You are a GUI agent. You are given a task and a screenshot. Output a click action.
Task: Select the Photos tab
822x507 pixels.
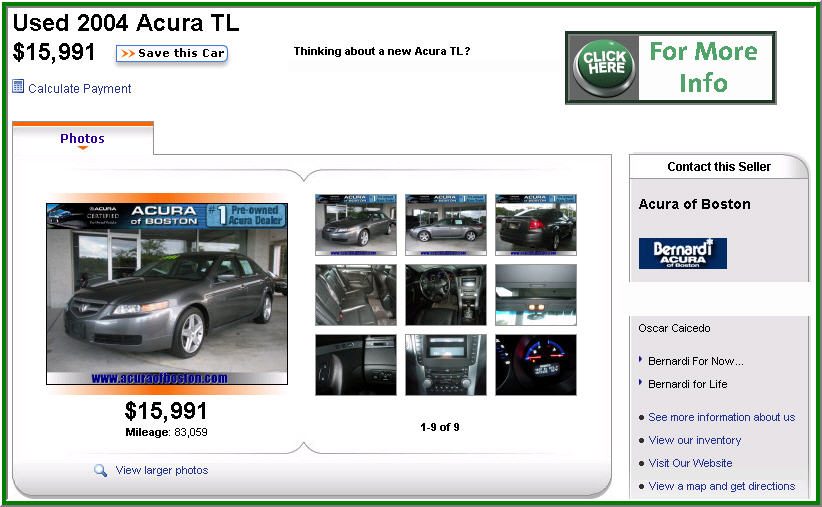pyautogui.click(x=82, y=138)
